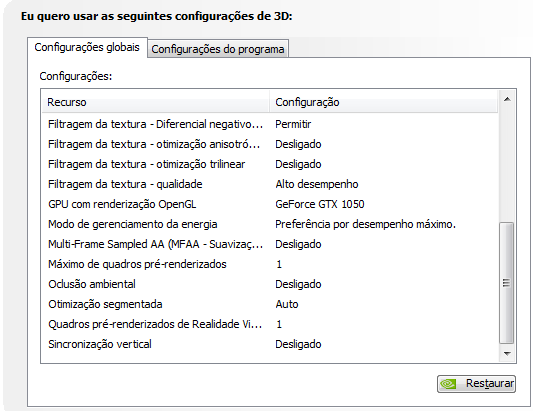
Task: Select Filtragem da textura - otimização trilinear row
Action: click(x=270, y=164)
